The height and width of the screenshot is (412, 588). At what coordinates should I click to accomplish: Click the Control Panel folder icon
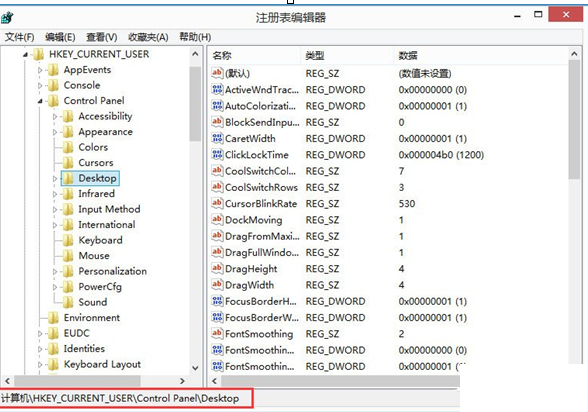pos(53,101)
